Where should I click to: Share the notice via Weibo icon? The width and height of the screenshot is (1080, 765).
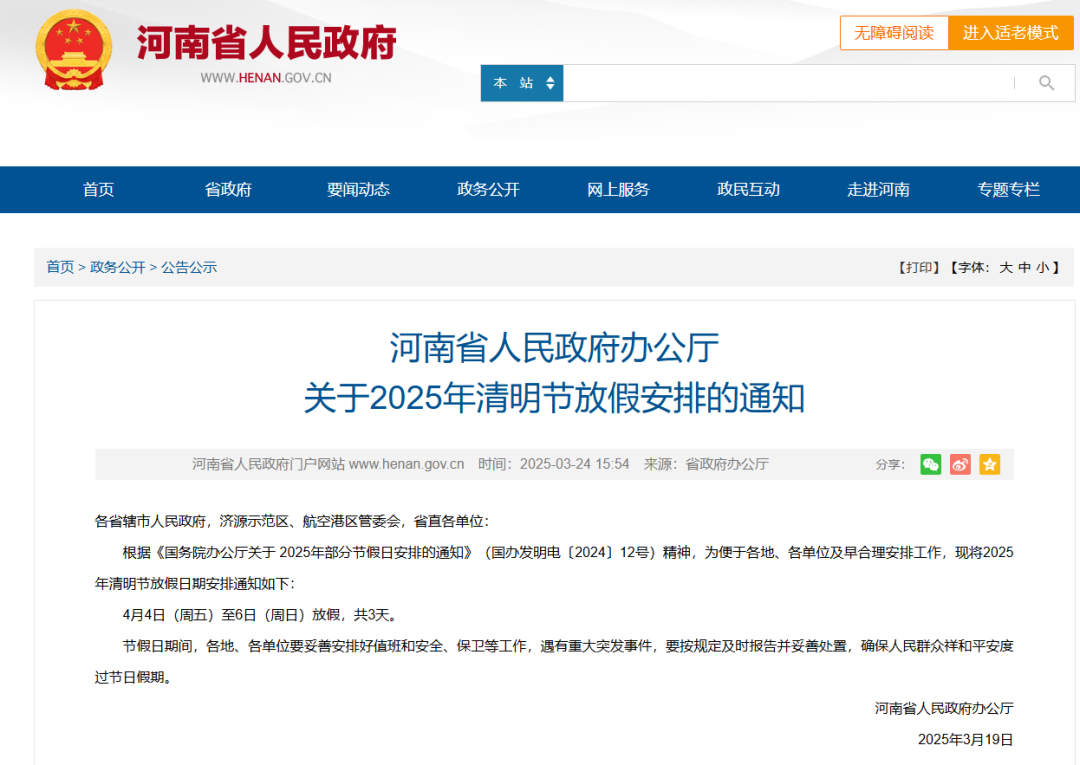click(960, 464)
